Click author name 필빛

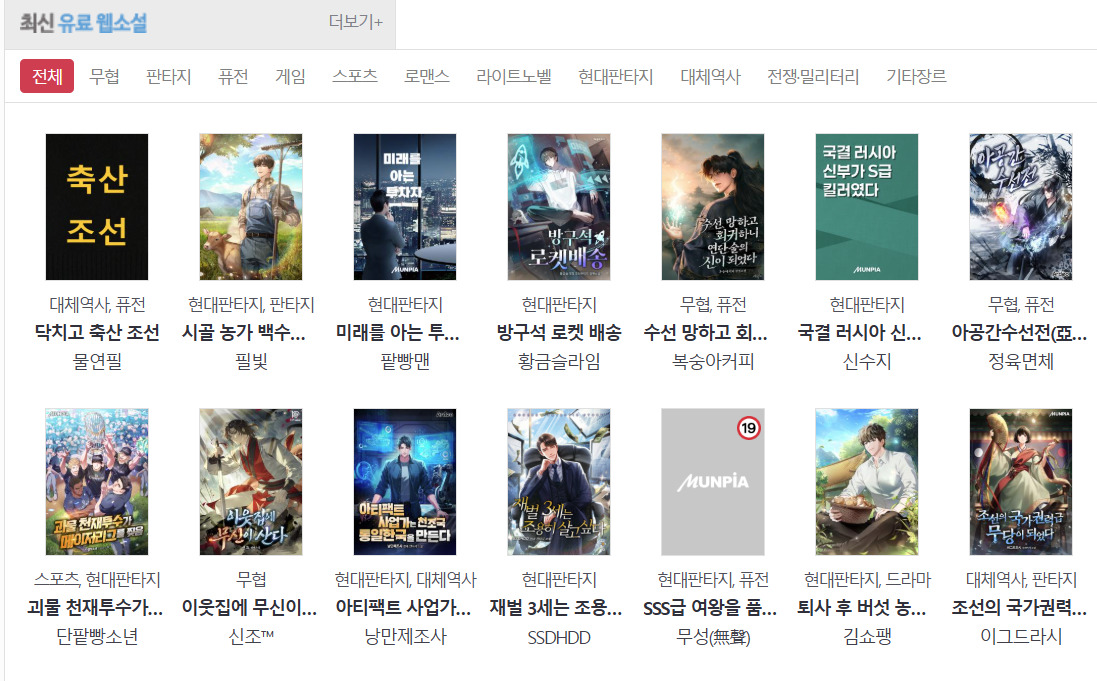[251, 362]
